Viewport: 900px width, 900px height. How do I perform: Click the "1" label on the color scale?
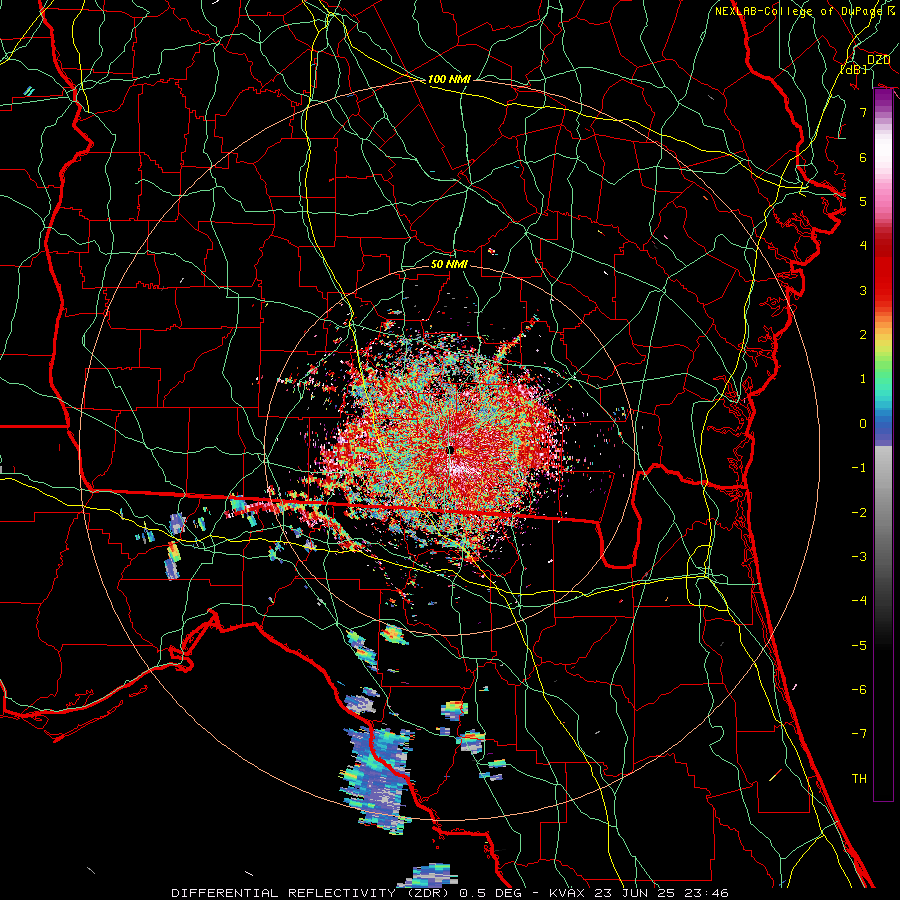[x=863, y=379]
